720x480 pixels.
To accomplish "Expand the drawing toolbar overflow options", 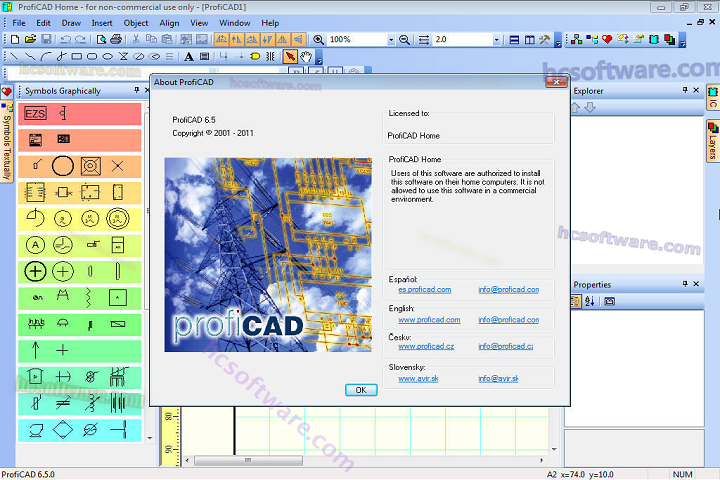I will click(319, 57).
